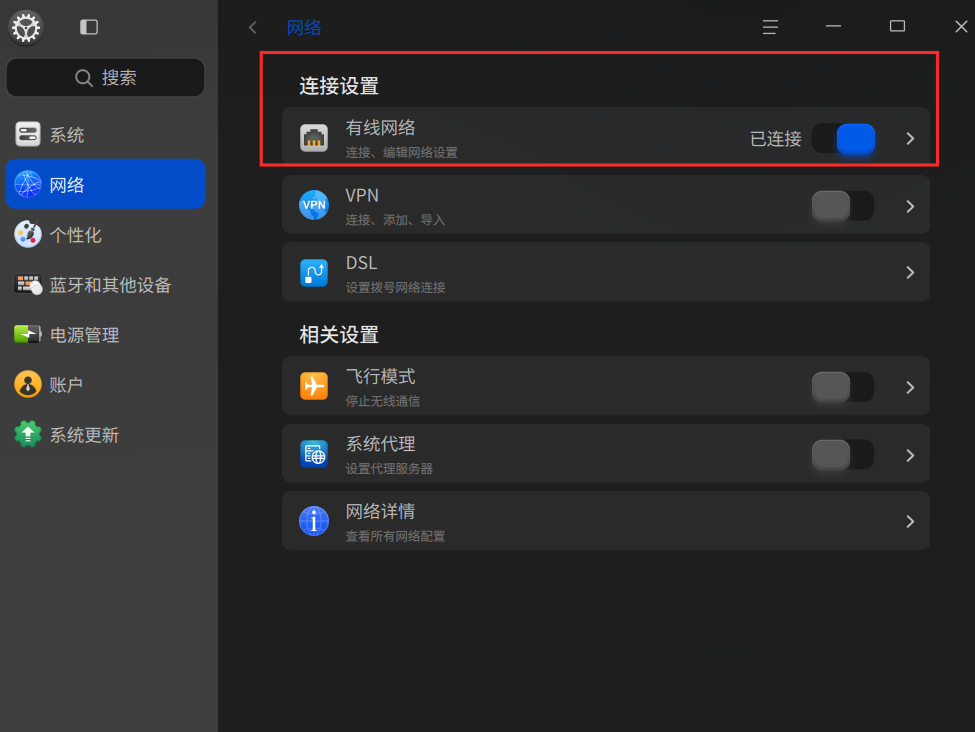This screenshot has width=975, height=732.
Task: Go to 电源管理 in sidebar
Action: (106, 335)
